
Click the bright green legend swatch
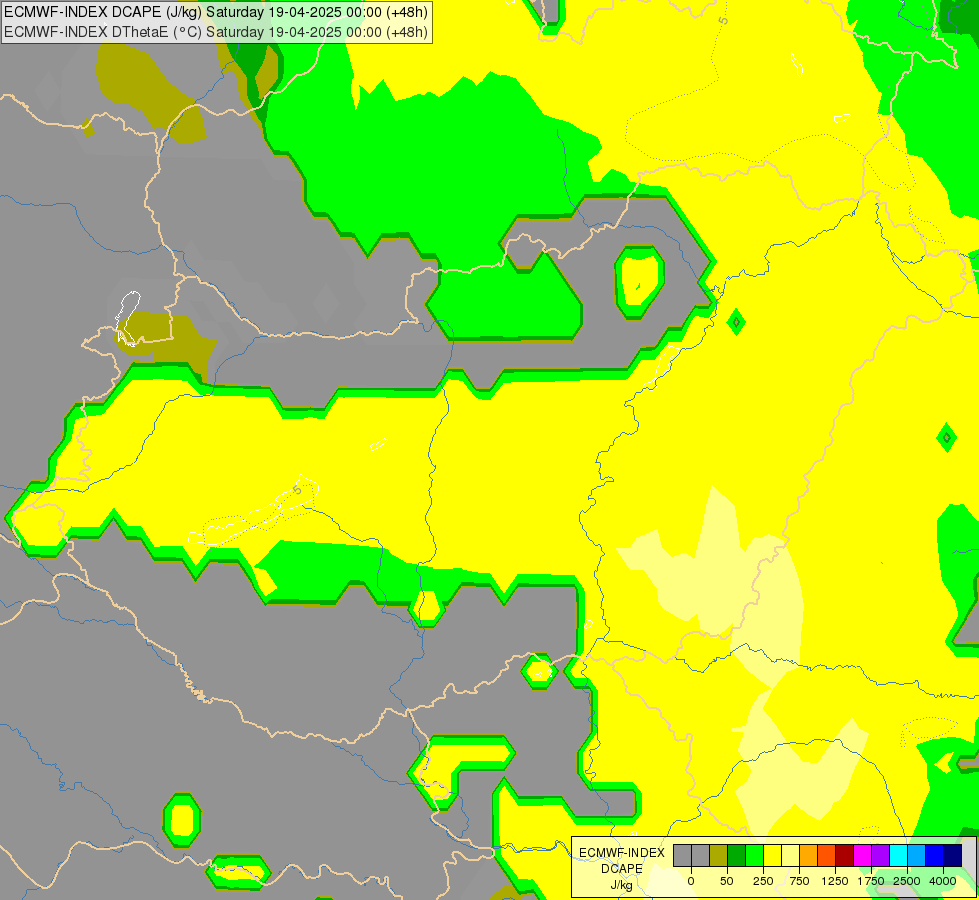click(754, 855)
